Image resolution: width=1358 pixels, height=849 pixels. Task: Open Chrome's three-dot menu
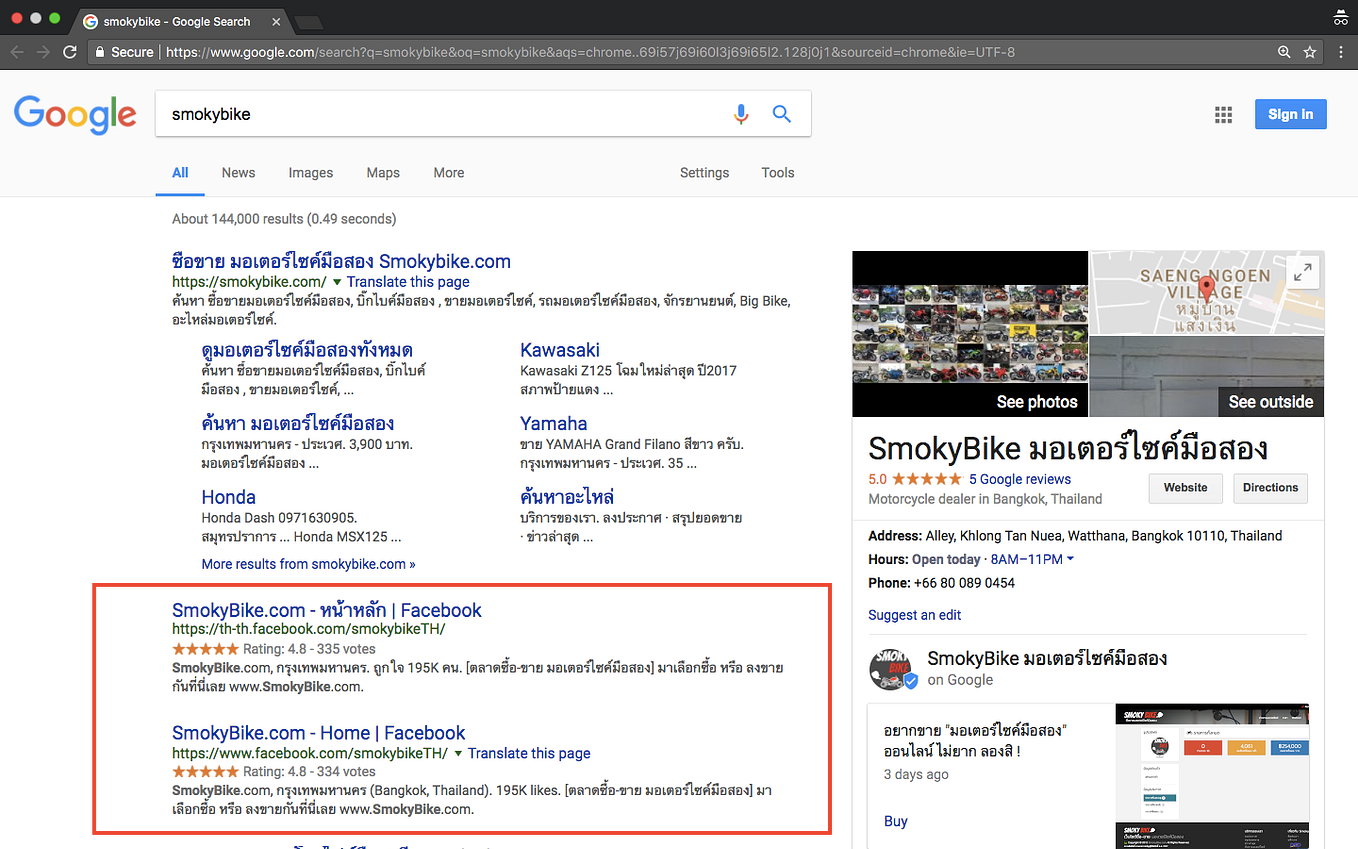1342,52
